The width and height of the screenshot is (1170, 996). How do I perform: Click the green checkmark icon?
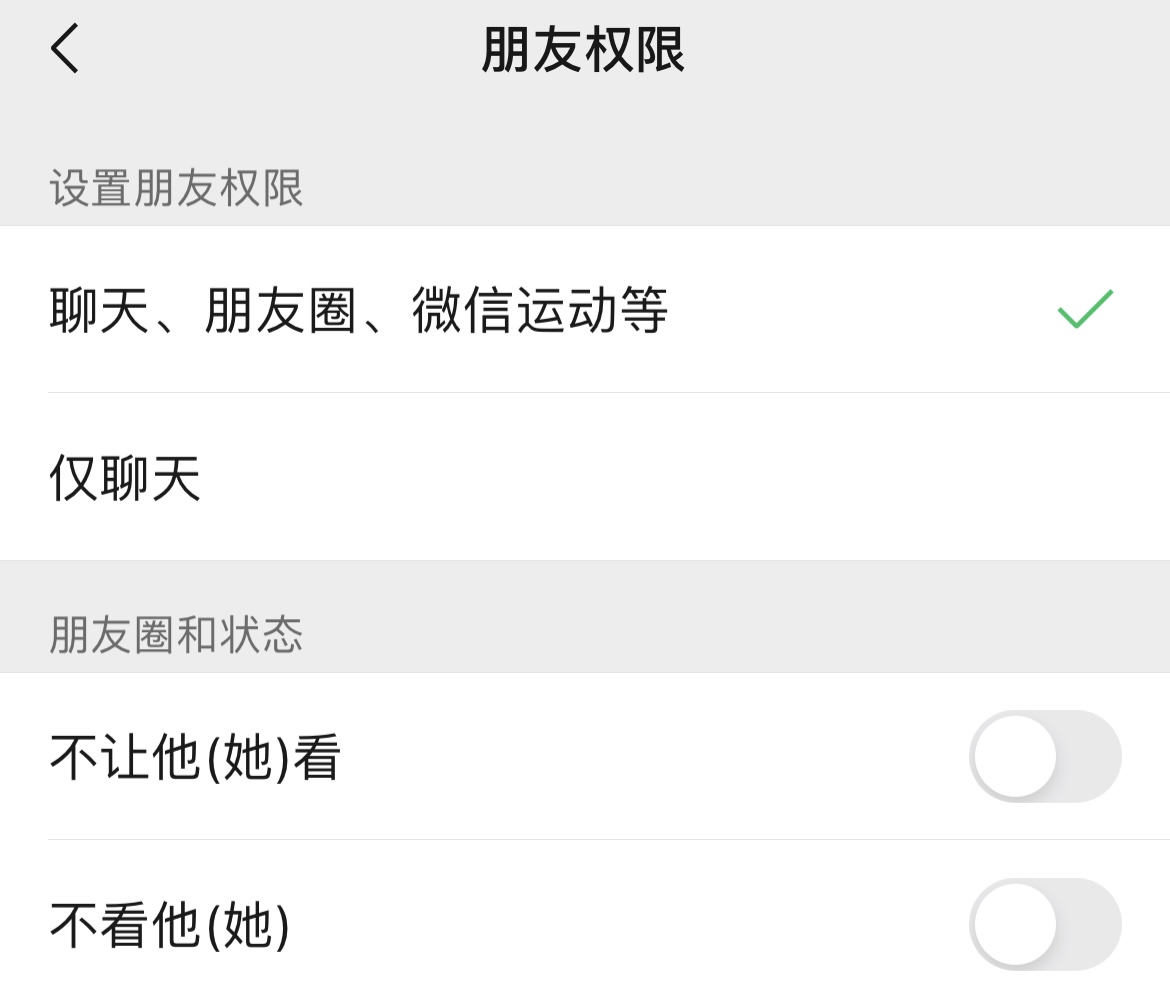click(1085, 309)
